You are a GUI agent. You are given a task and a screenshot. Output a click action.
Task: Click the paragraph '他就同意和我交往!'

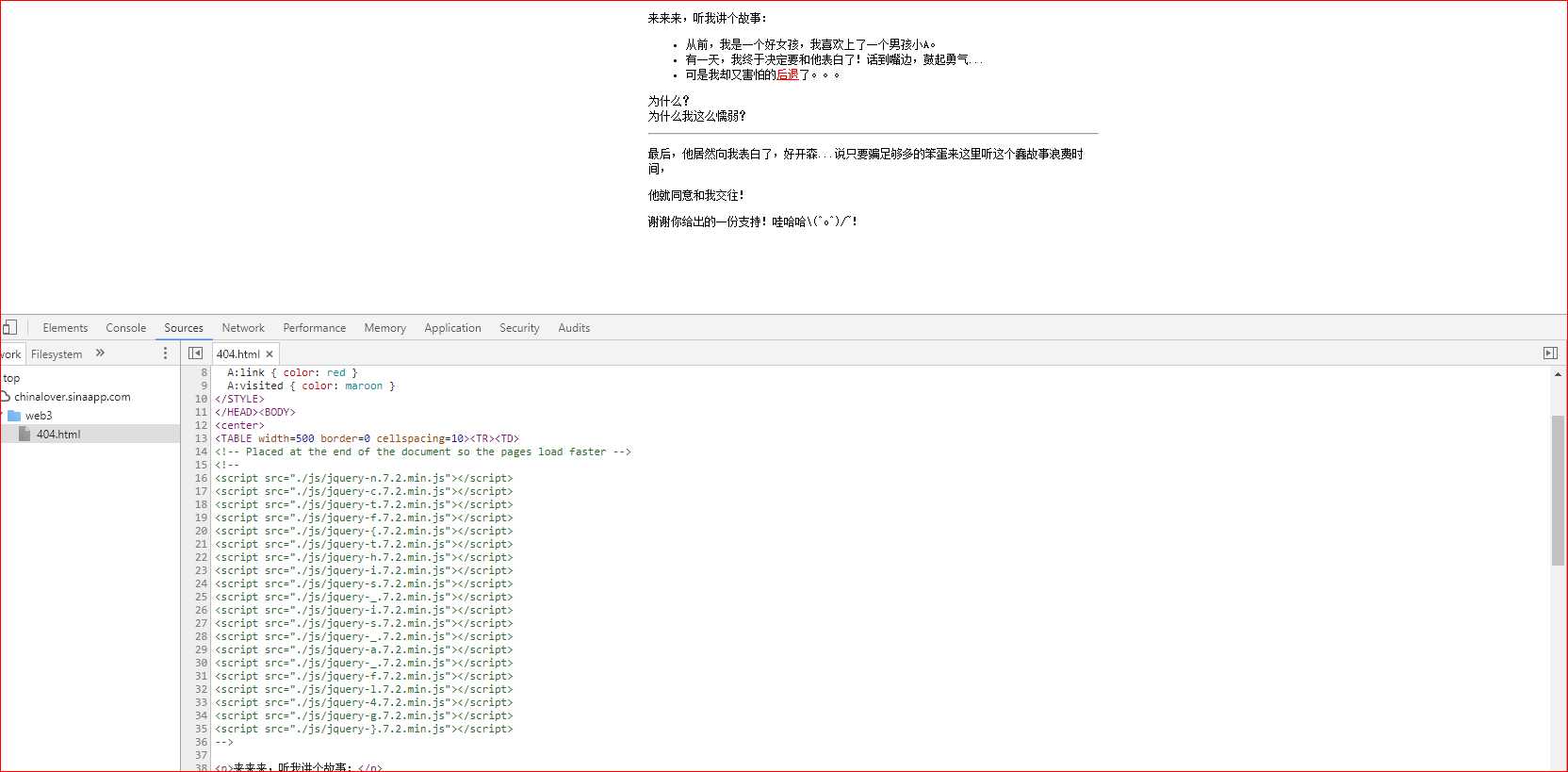click(695, 195)
